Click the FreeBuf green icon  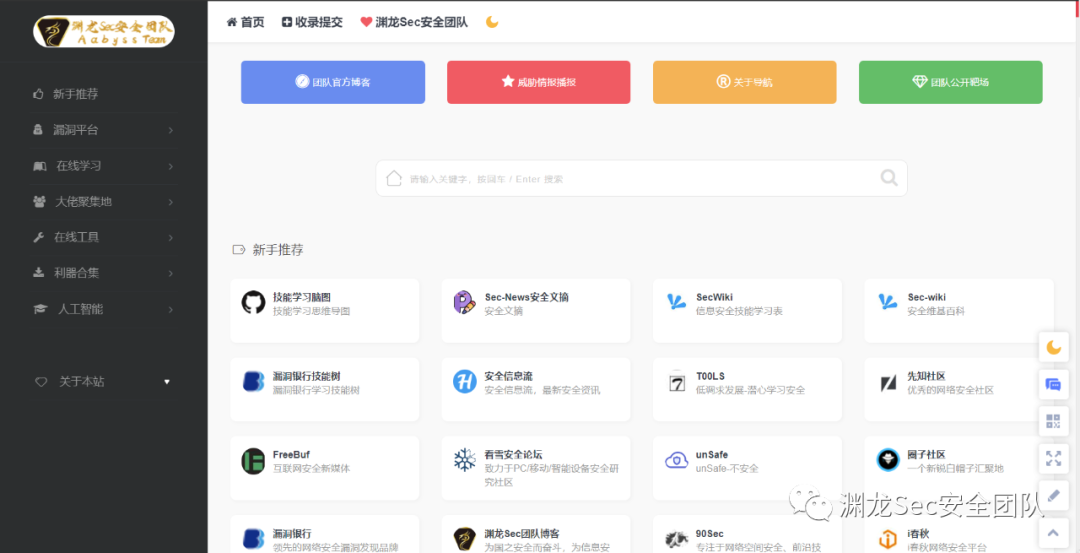click(253, 461)
